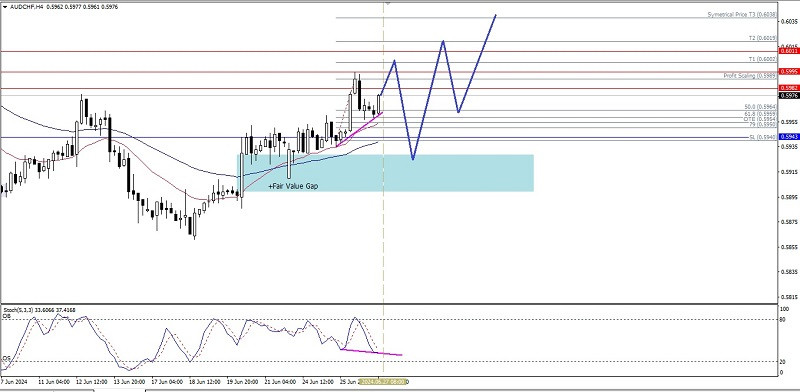Select the AUDCHF,H4 chart title text

(x=27, y=7)
